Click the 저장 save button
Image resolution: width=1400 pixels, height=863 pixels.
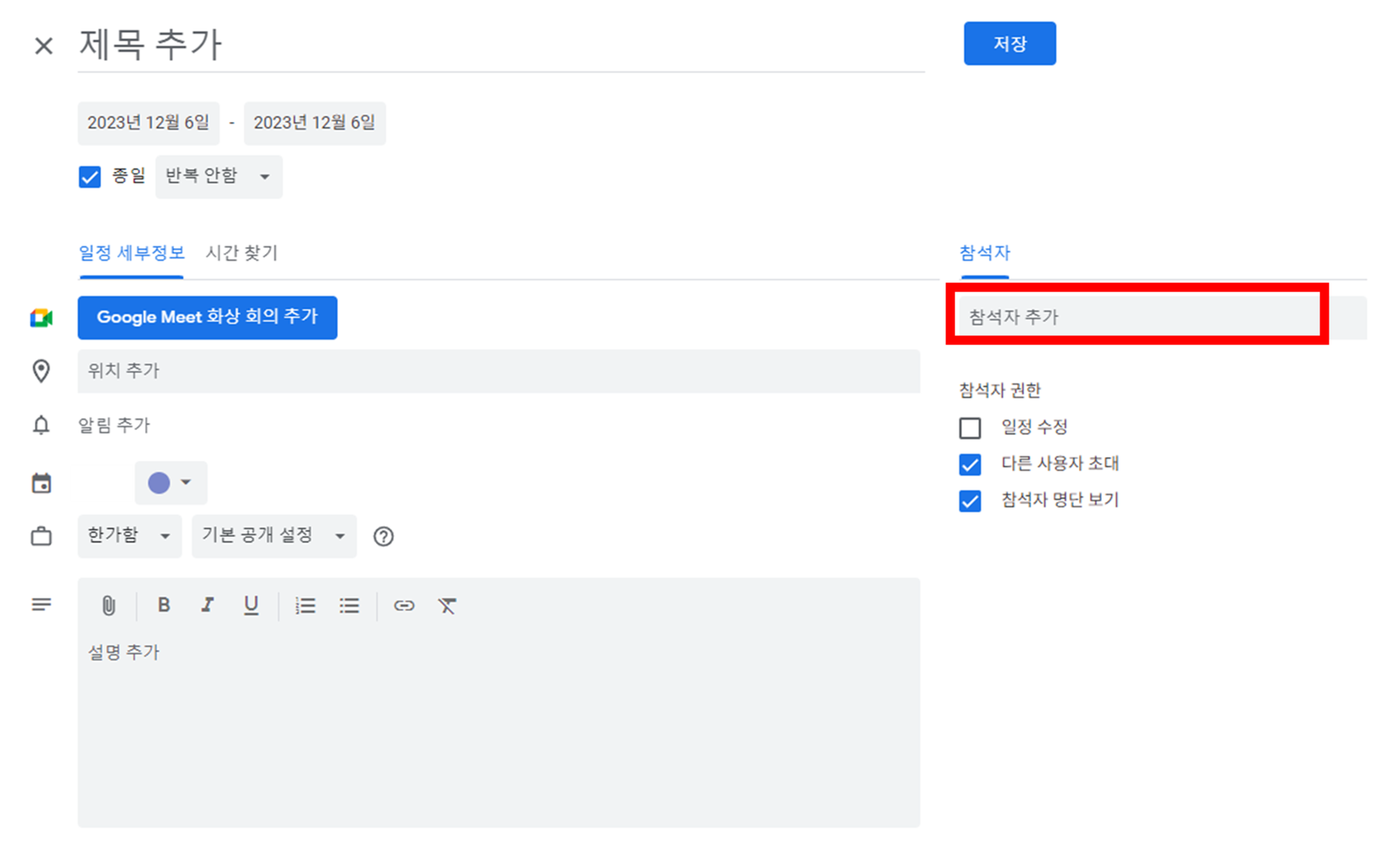(1010, 44)
